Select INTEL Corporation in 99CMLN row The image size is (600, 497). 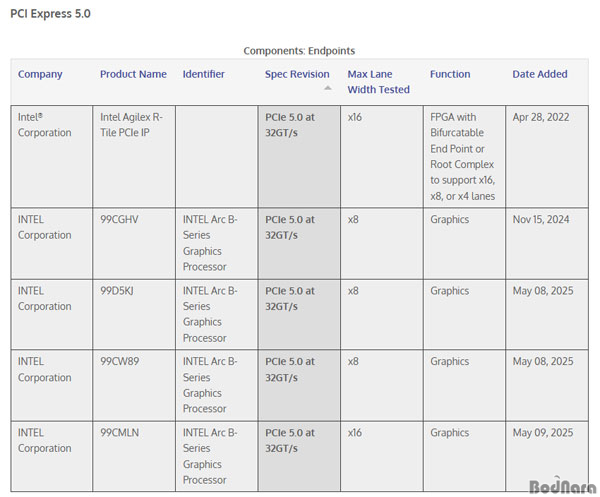(44, 440)
